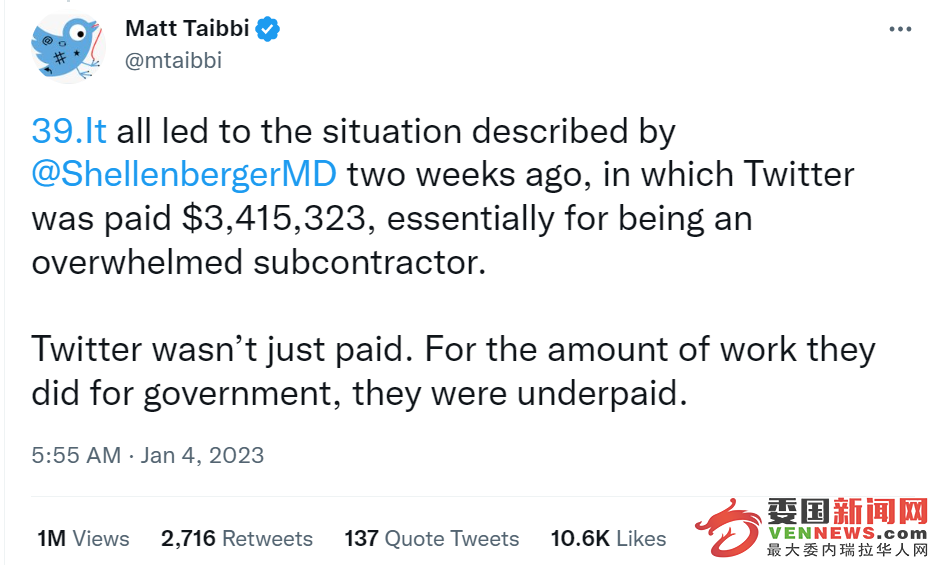Viewport: 935px width, 565px height.
Task: Follow the 39.It link in tweet
Action: coord(69,131)
